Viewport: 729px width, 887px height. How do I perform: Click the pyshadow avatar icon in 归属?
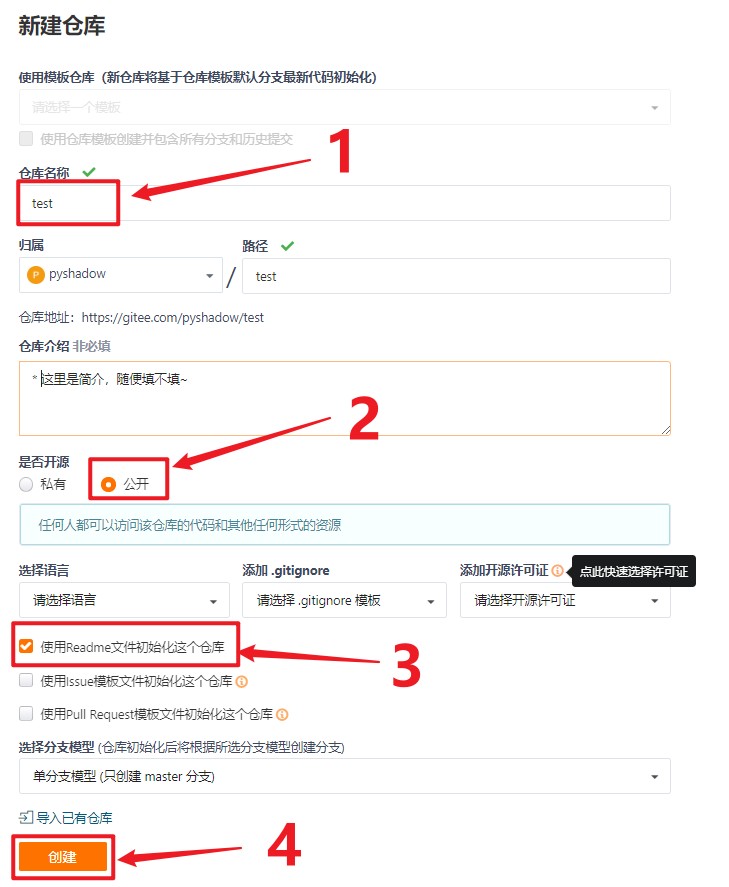point(36,275)
